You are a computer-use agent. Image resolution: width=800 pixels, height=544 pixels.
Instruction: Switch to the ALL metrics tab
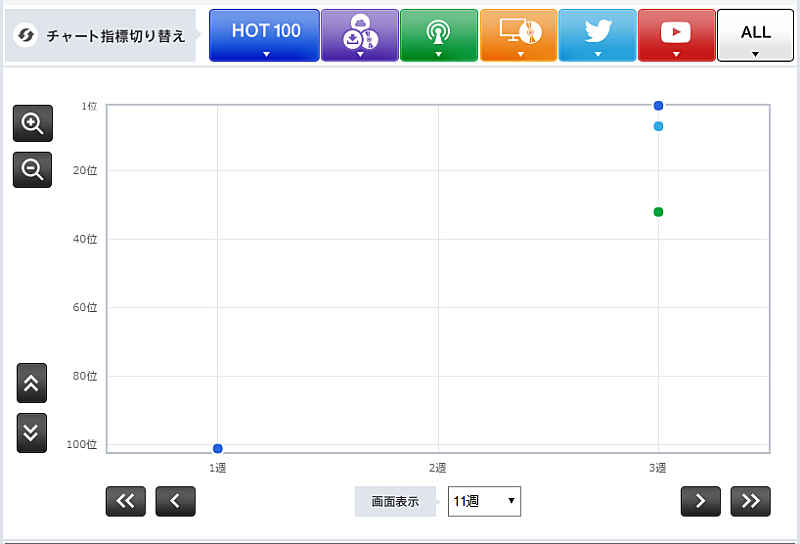point(755,36)
